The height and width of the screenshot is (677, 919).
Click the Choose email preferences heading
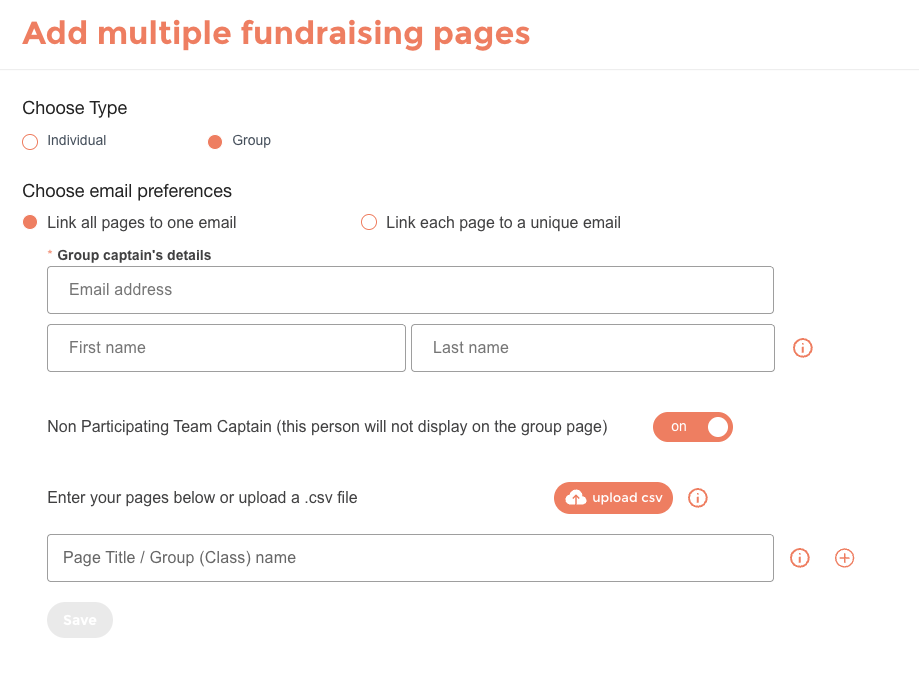coord(127,191)
